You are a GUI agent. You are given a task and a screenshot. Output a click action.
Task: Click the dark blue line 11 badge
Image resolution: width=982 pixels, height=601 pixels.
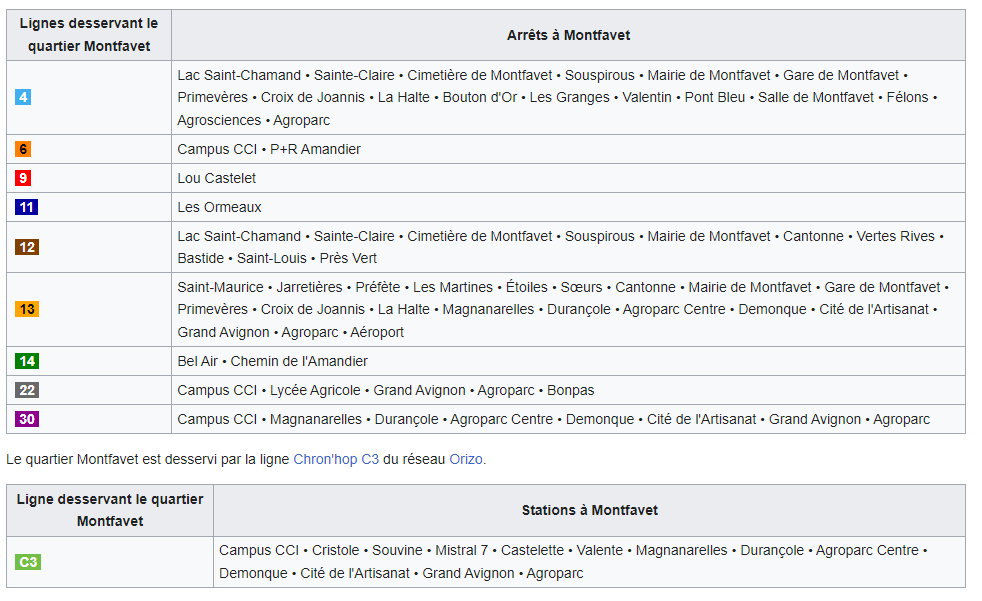[26, 207]
